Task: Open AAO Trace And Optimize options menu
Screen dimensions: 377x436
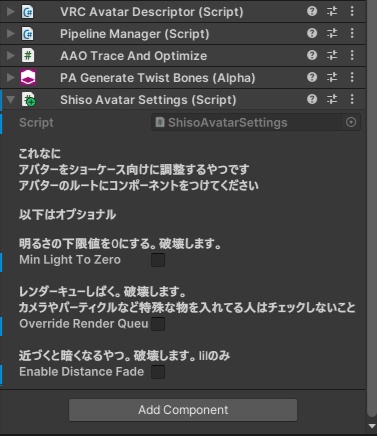Action: click(x=352, y=55)
